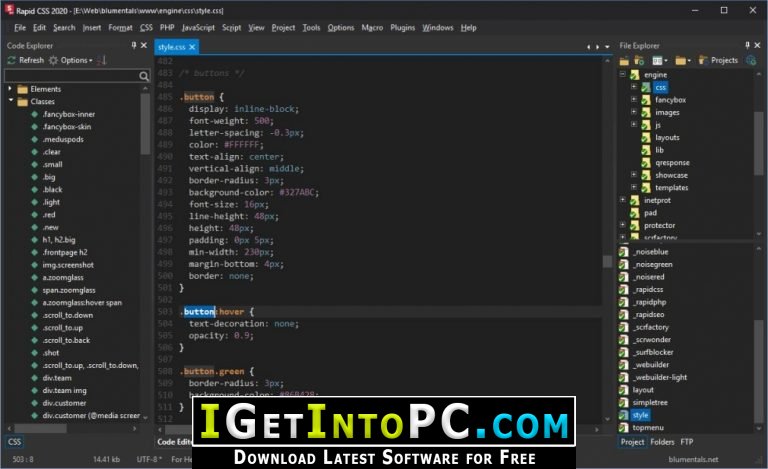Select the _rapidcss file
Viewport: 768px width, 469px height.
point(648,289)
